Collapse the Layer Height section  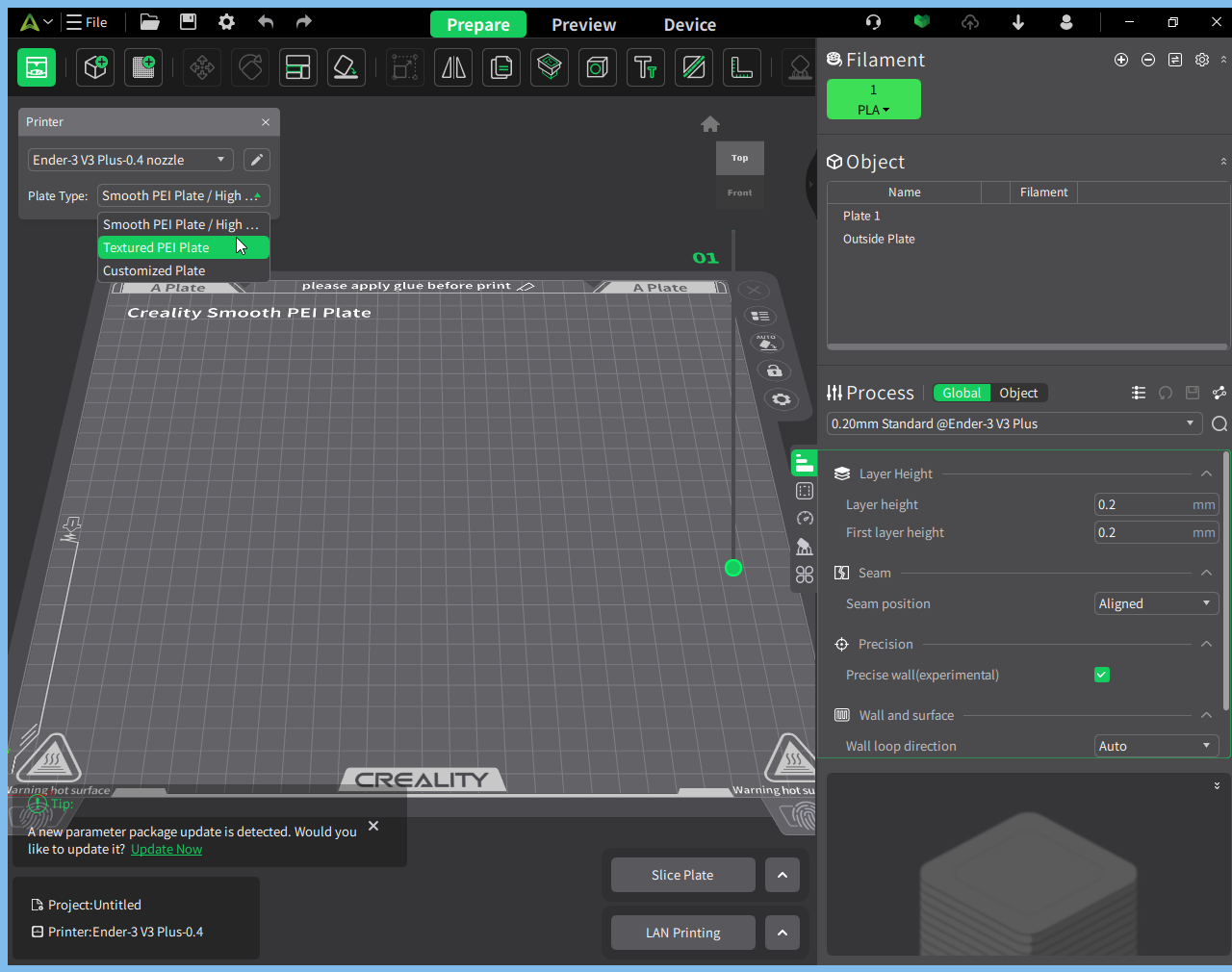click(x=1206, y=473)
